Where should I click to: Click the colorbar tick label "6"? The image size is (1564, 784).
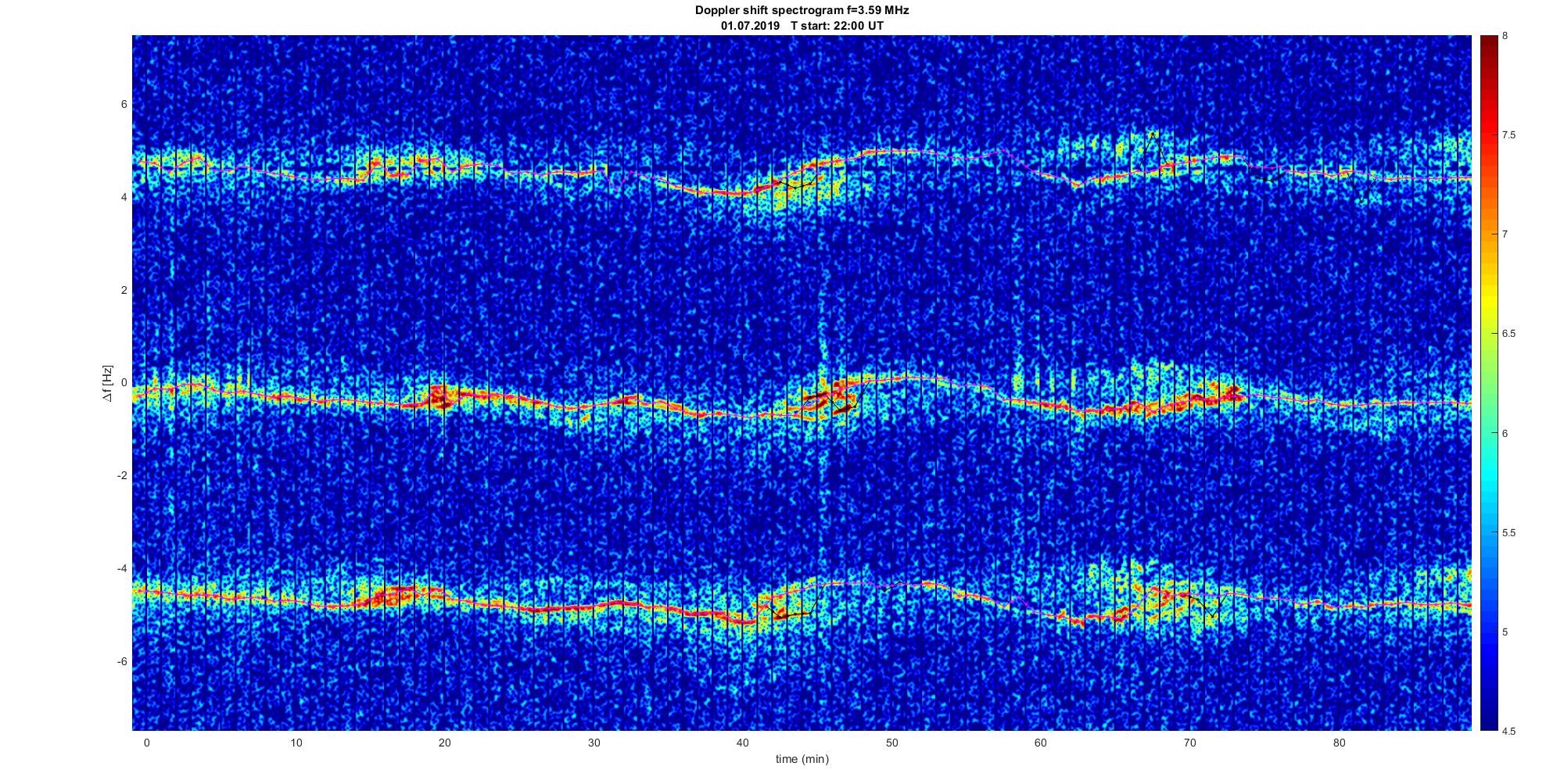coord(1505,433)
